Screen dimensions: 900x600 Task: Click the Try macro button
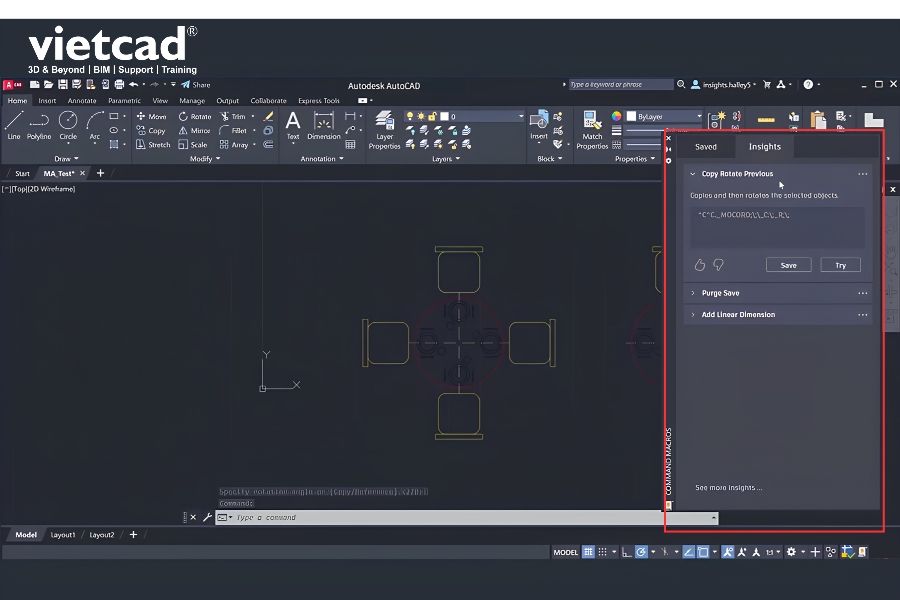840,265
